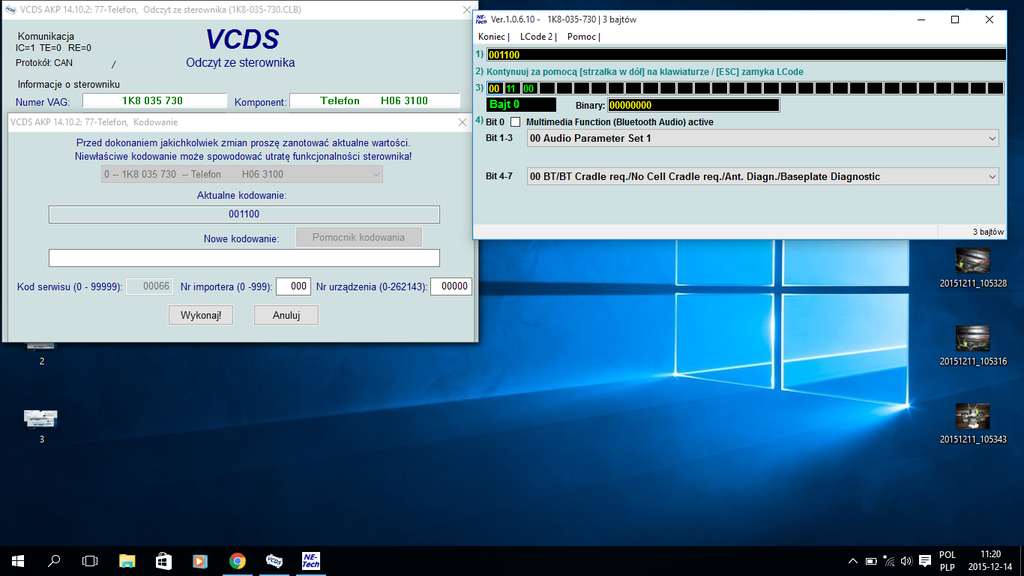Open File Explorer from the taskbar

click(127, 561)
